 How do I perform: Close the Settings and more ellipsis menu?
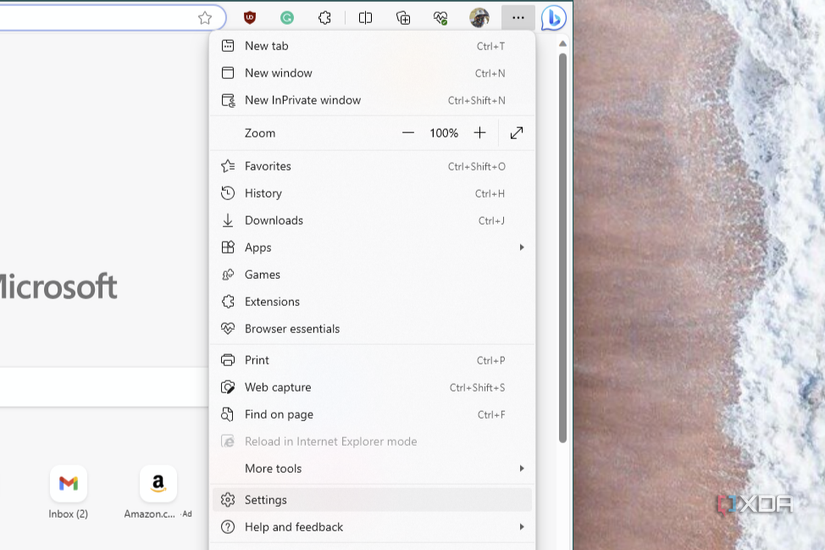coord(518,18)
